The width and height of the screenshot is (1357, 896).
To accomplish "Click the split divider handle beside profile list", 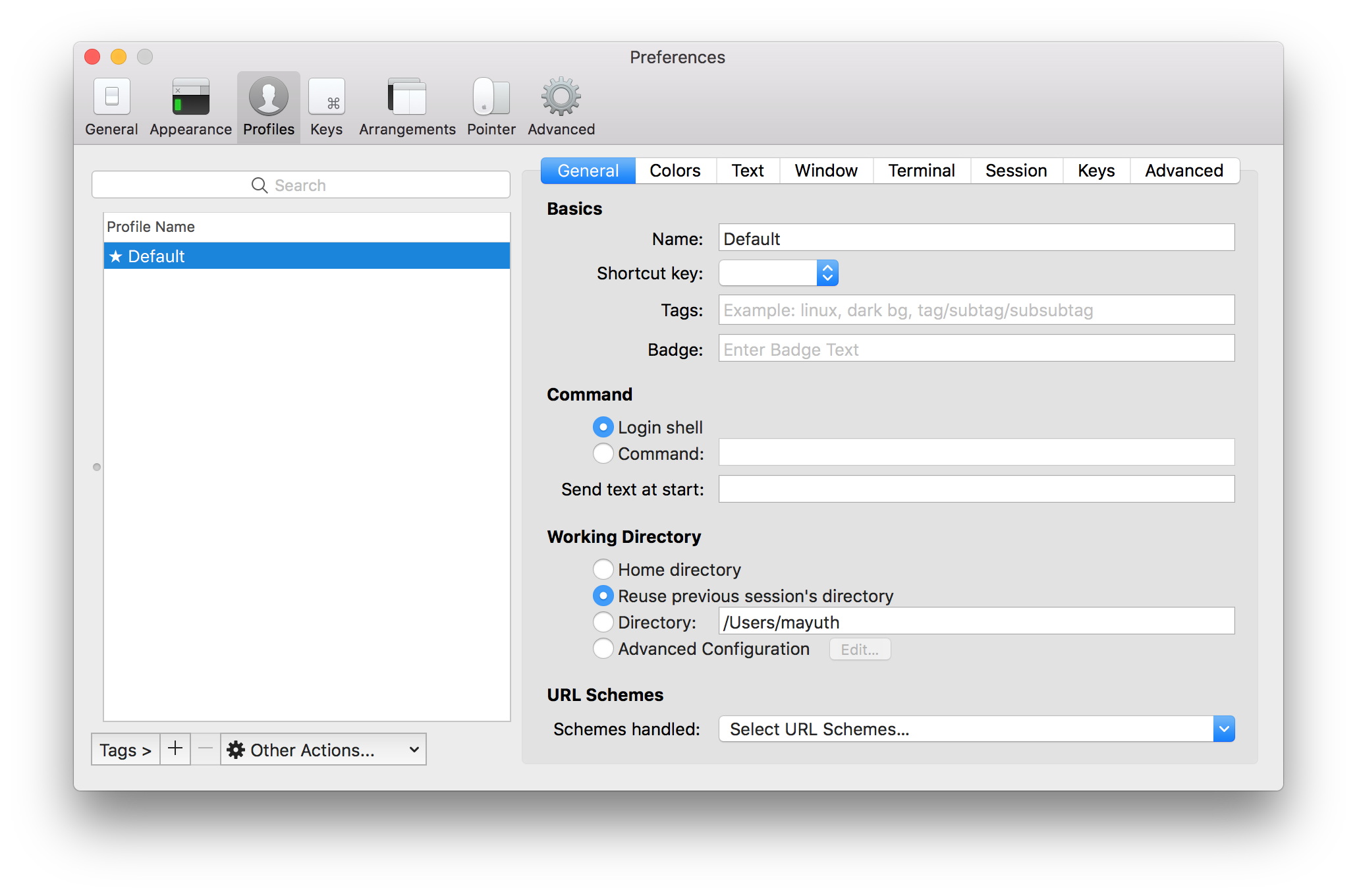I will [97, 467].
